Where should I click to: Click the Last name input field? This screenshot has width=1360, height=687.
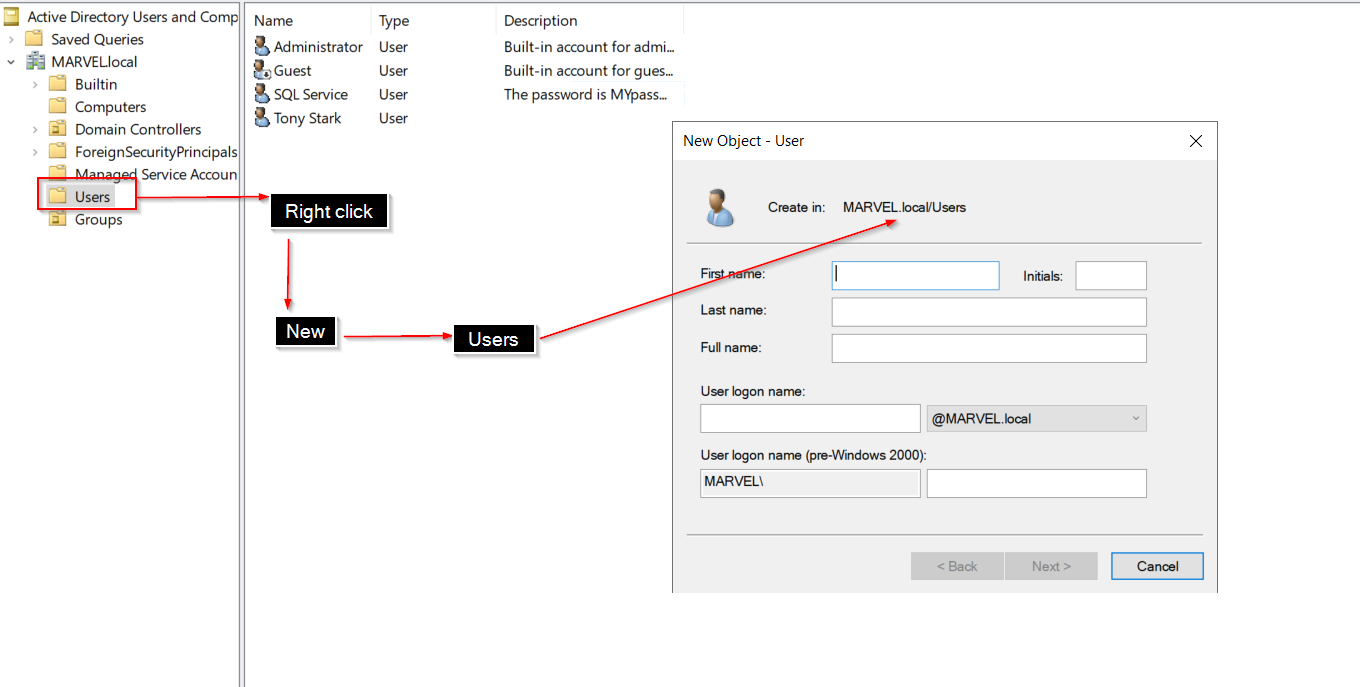(989, 312)
